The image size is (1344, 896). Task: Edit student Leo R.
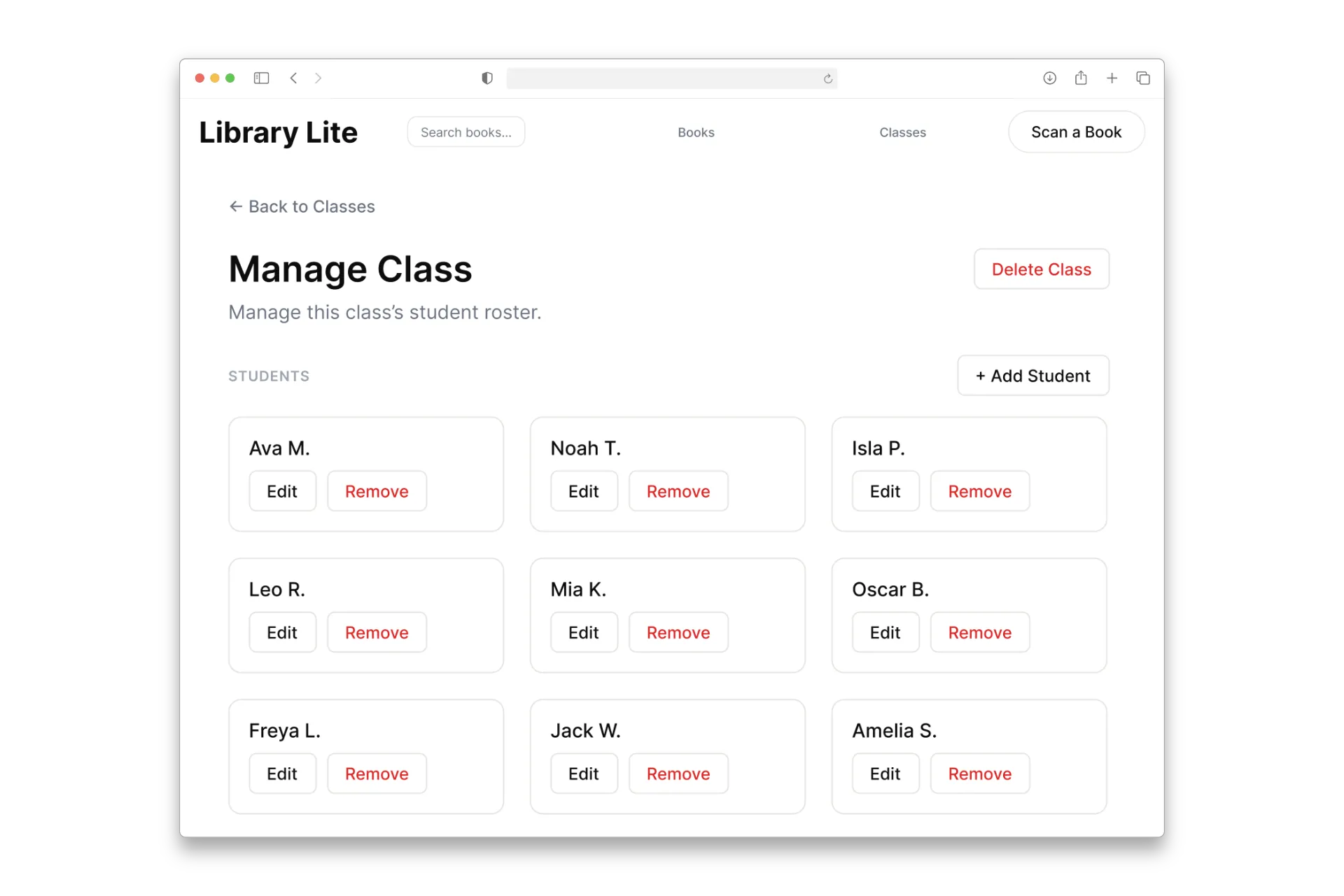point(282,633)
